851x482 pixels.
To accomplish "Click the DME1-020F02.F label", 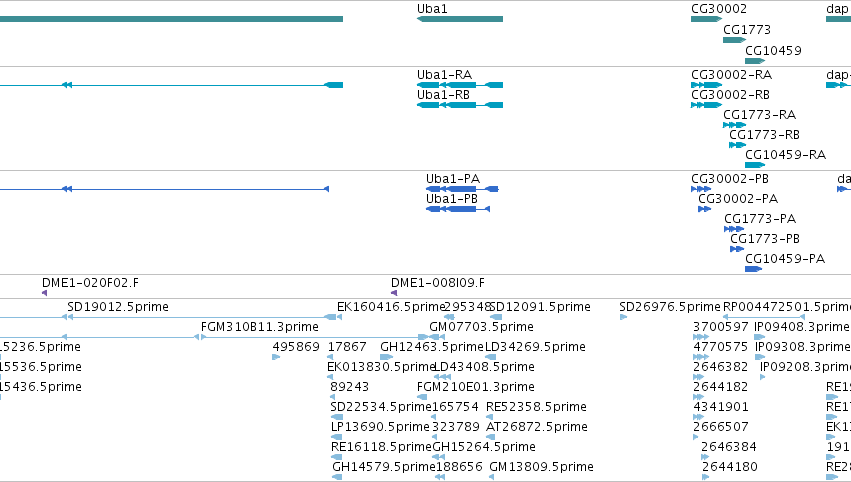I will point(90,283).
